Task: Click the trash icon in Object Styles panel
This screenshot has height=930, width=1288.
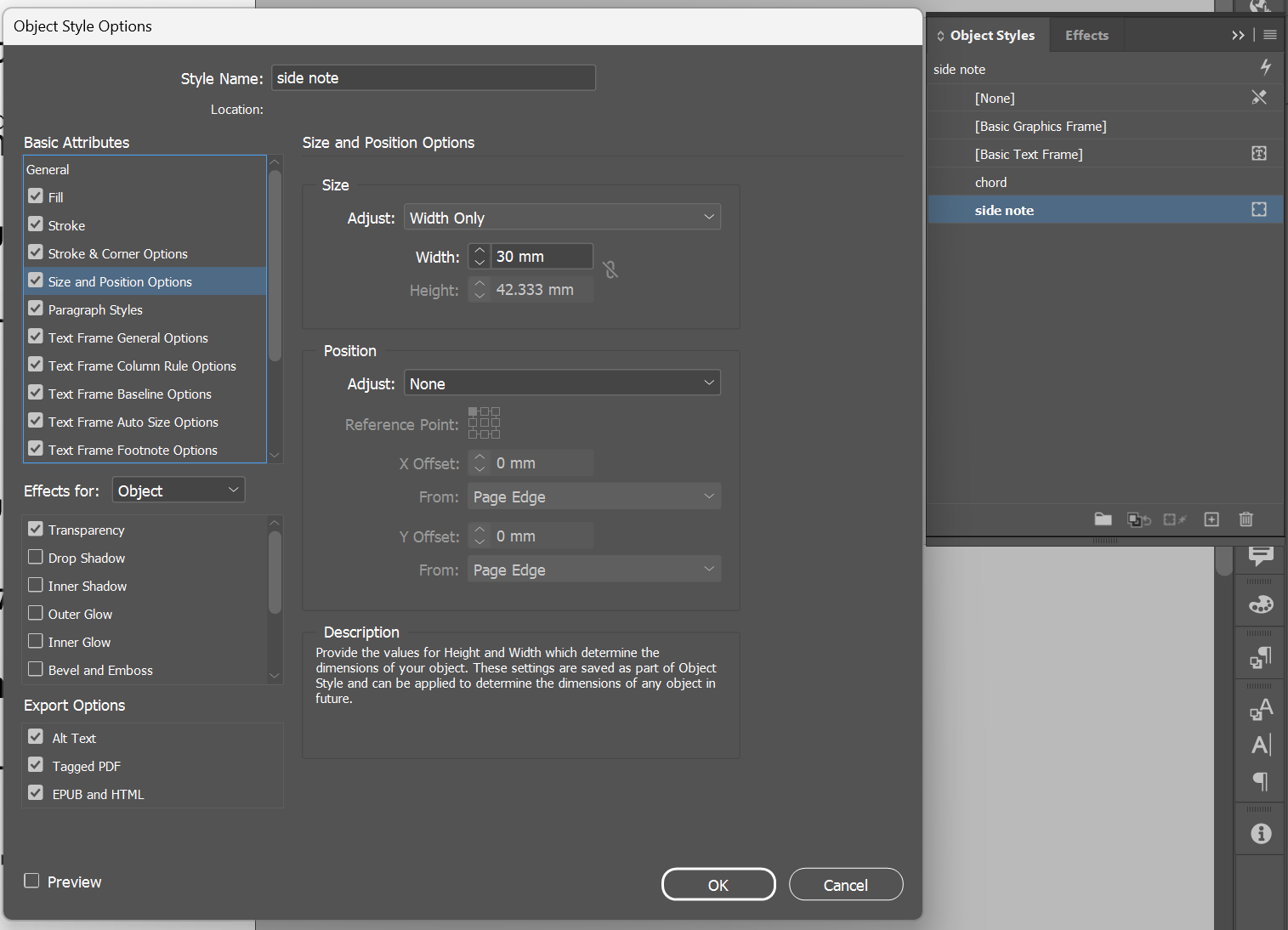Action: pos(1245,519)
